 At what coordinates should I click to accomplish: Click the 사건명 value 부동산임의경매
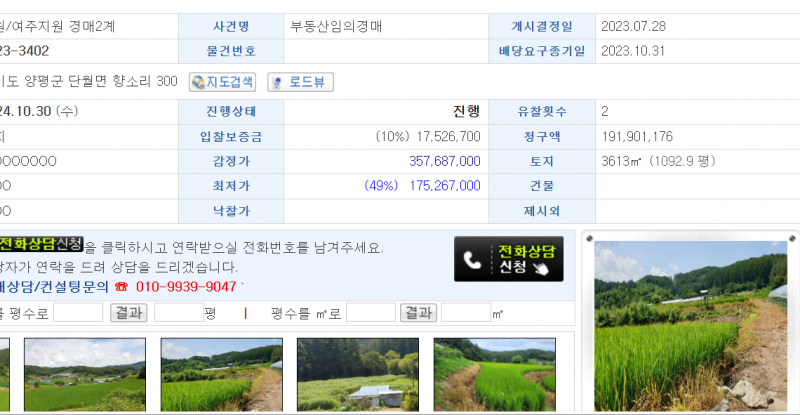click(x=336, y=27)
